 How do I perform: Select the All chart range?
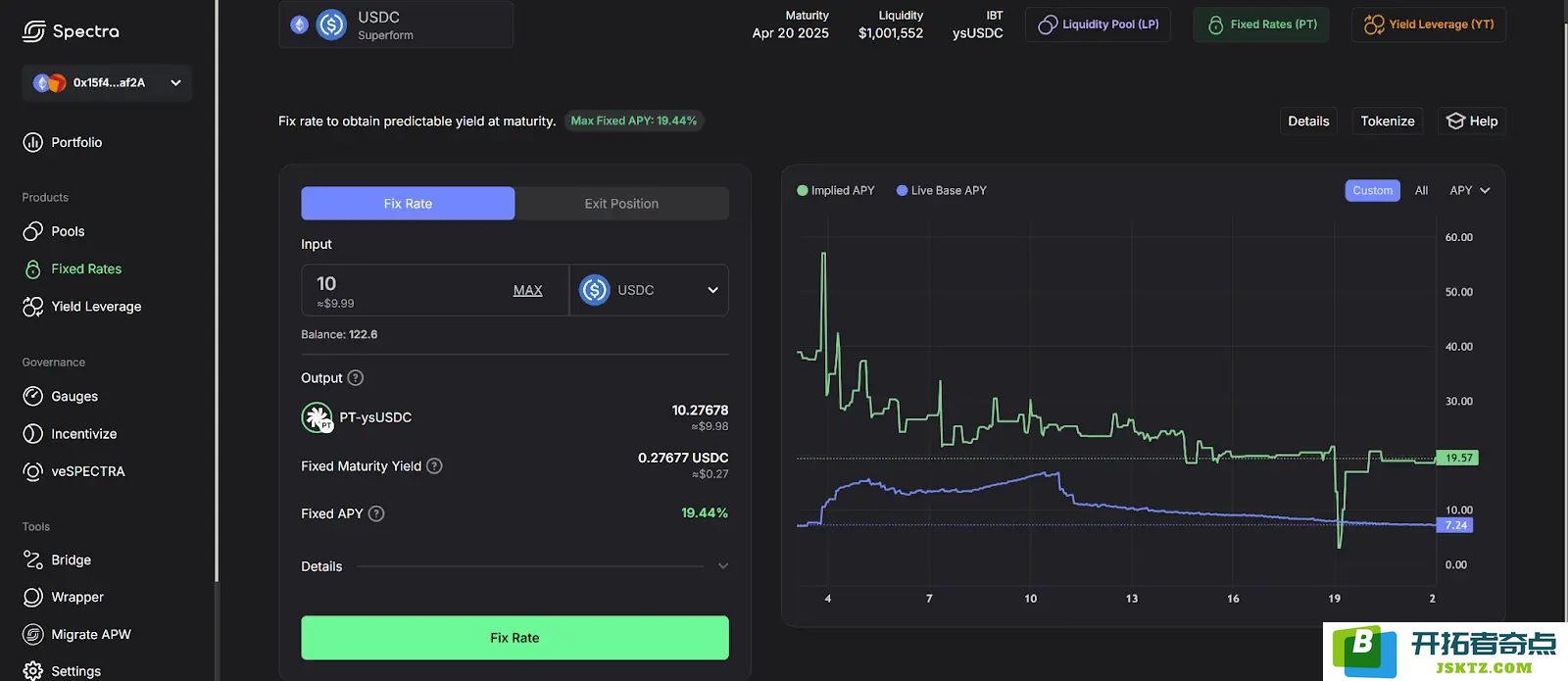tap(1421, 190)
